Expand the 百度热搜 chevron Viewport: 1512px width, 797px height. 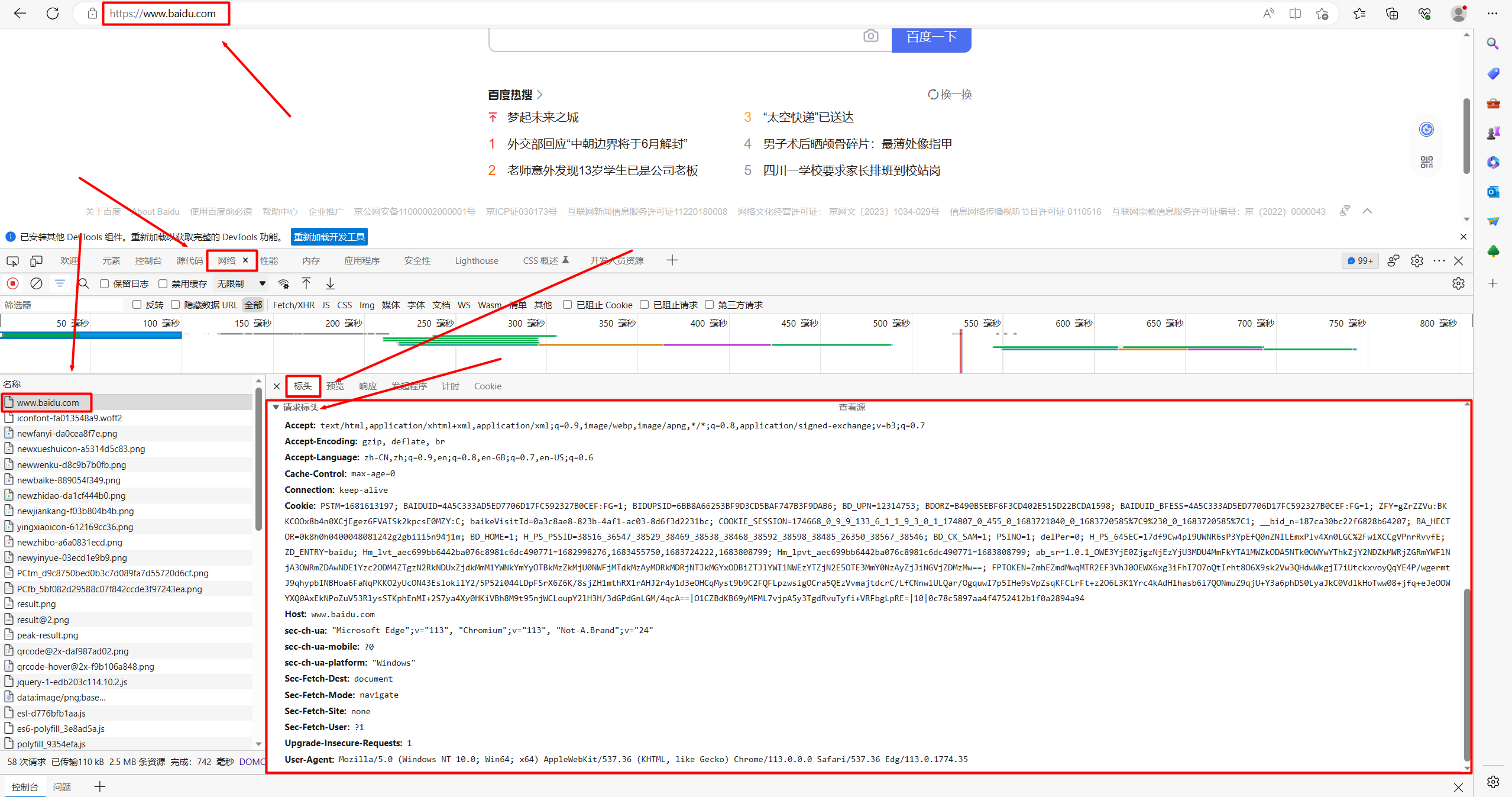point(540,95)
